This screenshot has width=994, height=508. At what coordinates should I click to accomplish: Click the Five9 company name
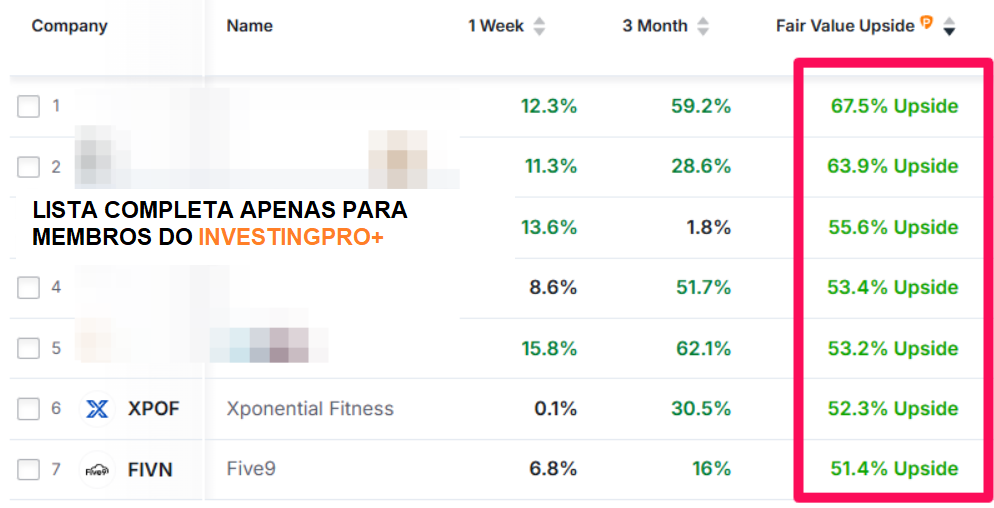click(251, 469)
